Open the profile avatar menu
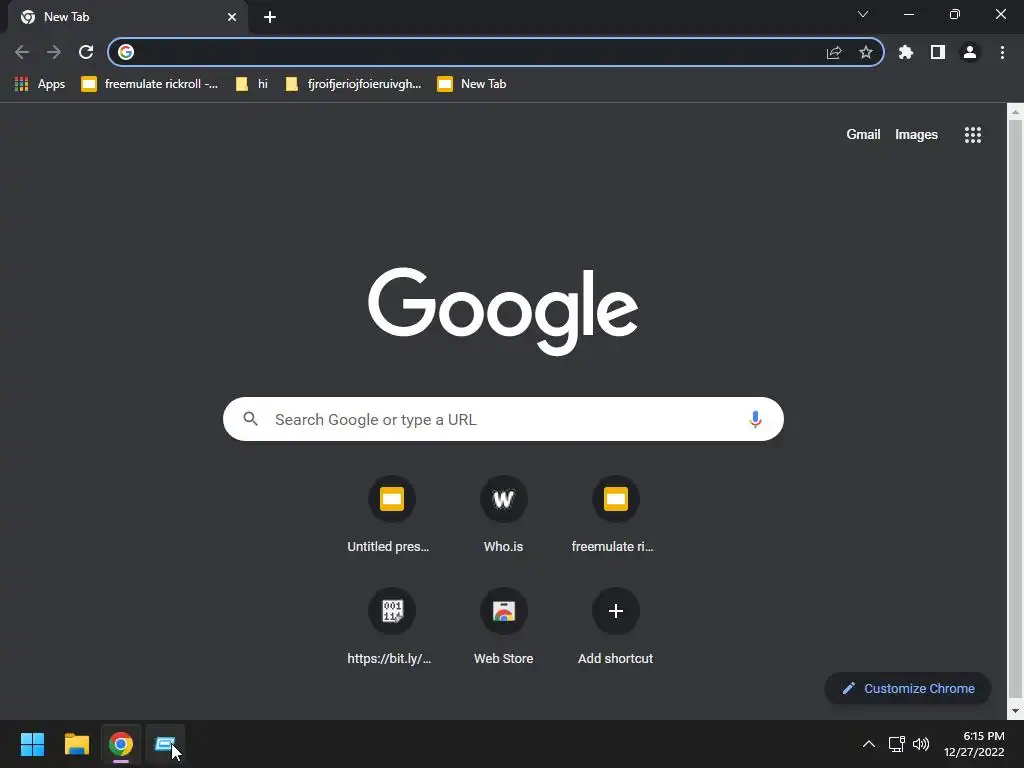 tap(970, 52)
